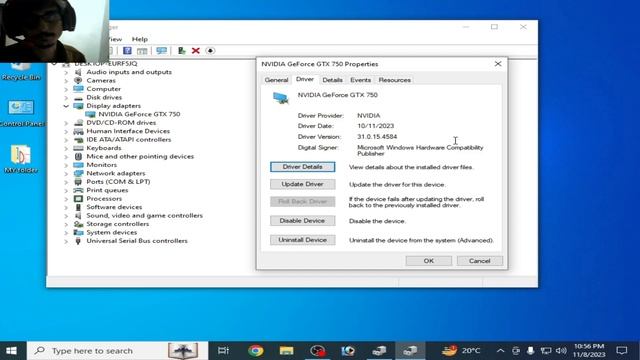Open File Explorer from the taskbar
The image size is (640, 360).
(x=287, y=351)
